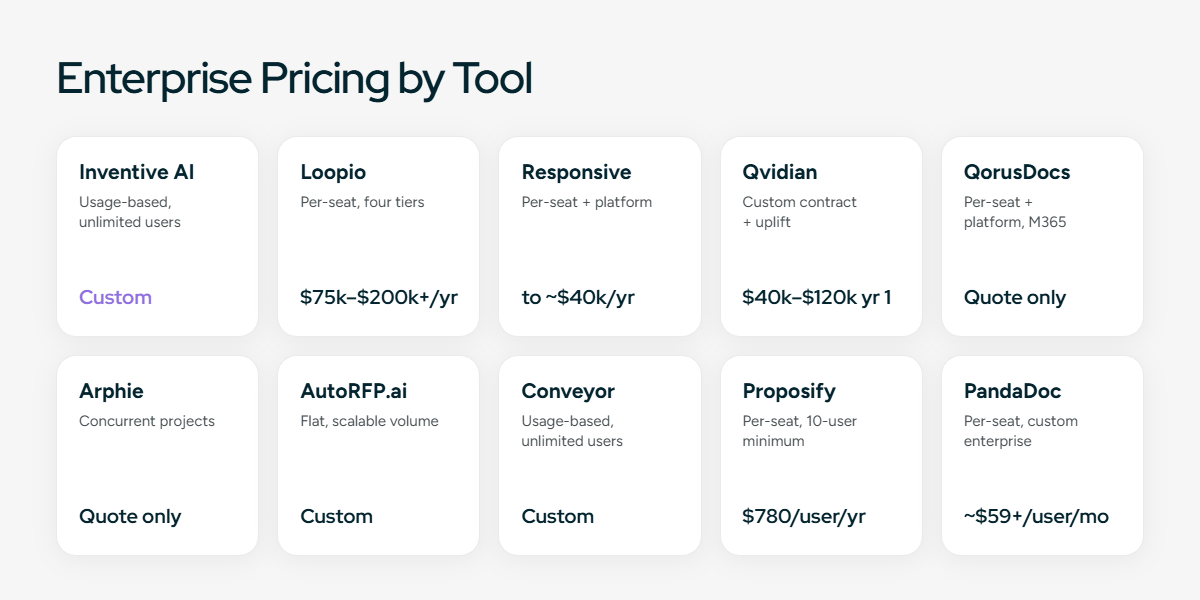The width and height of the screenshot is (1200, 600).
Task: Select the Loopio card title
Action: tap(333, 173)
